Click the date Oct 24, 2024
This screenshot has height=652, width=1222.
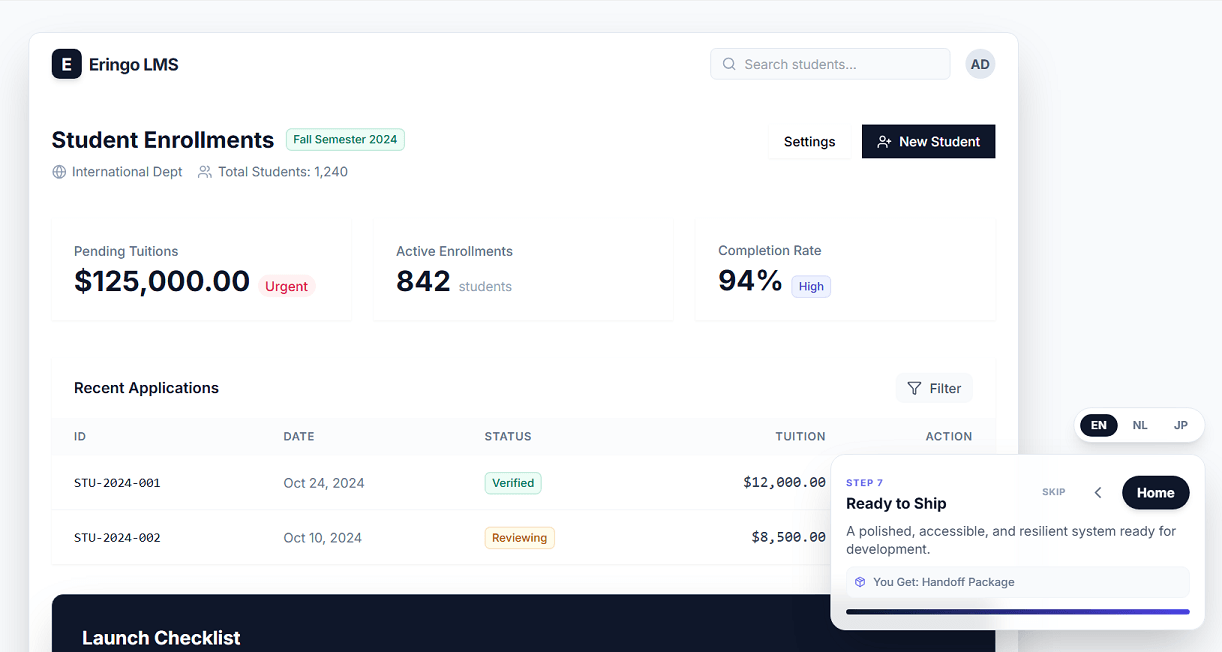(324, 483)
